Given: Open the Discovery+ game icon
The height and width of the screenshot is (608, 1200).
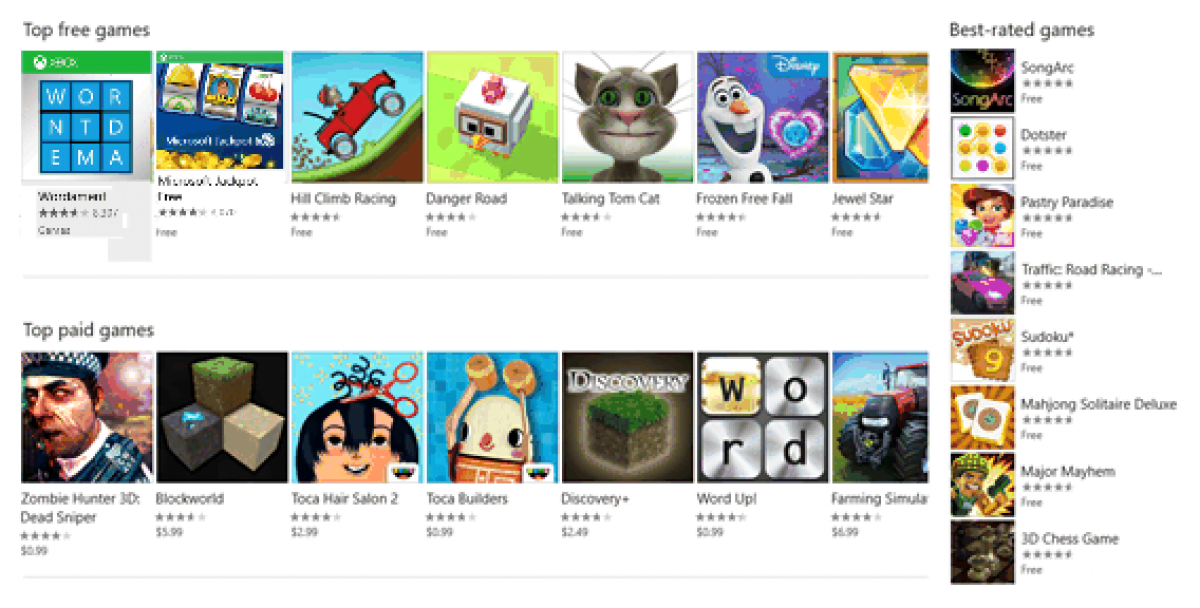Looking at the screenshot, I should [627, 417].
